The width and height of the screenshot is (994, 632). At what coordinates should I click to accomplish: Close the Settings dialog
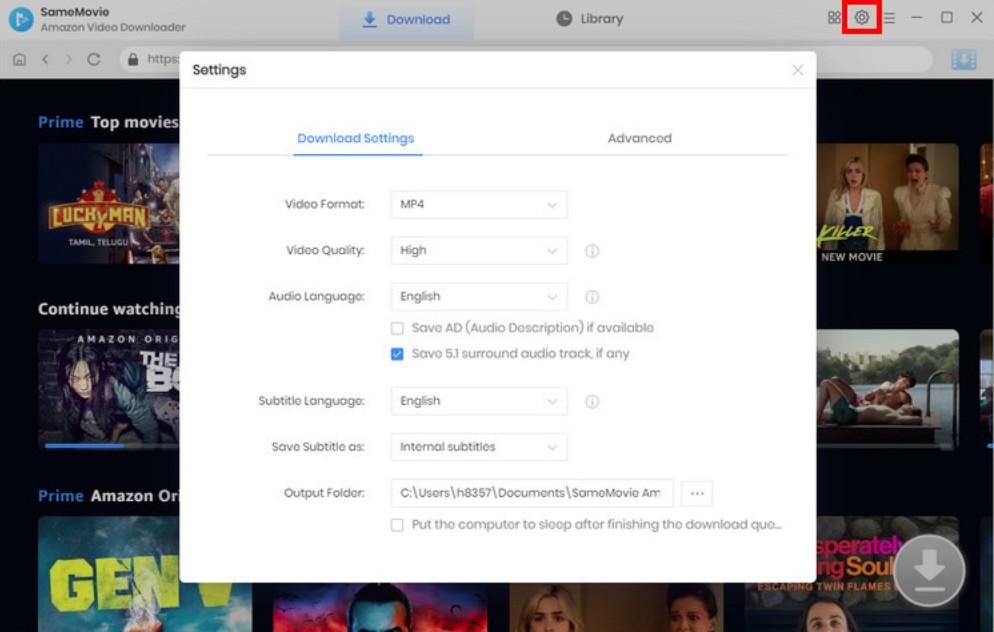pos(797,70)
